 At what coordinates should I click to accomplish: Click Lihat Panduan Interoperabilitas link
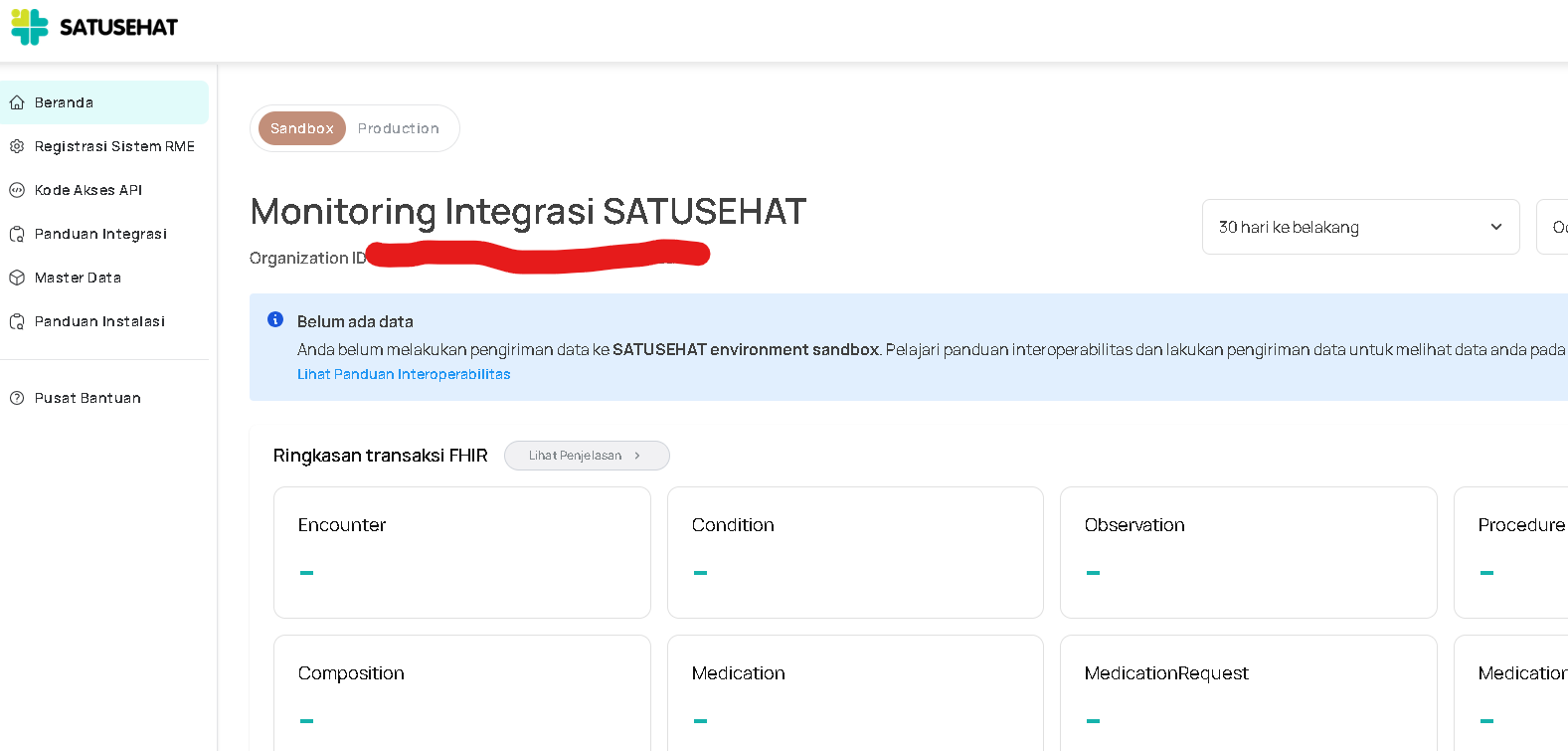pos(404,374)
